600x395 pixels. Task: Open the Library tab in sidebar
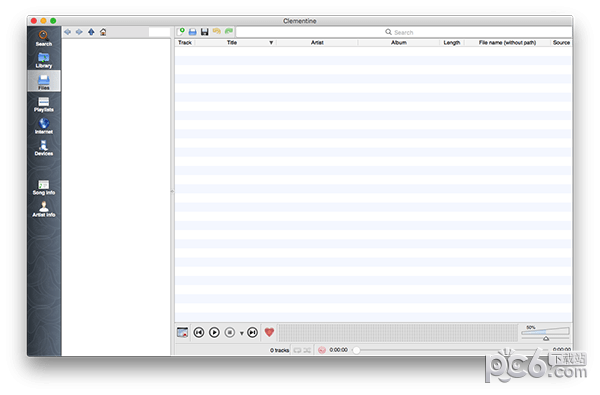click(44, 60)
